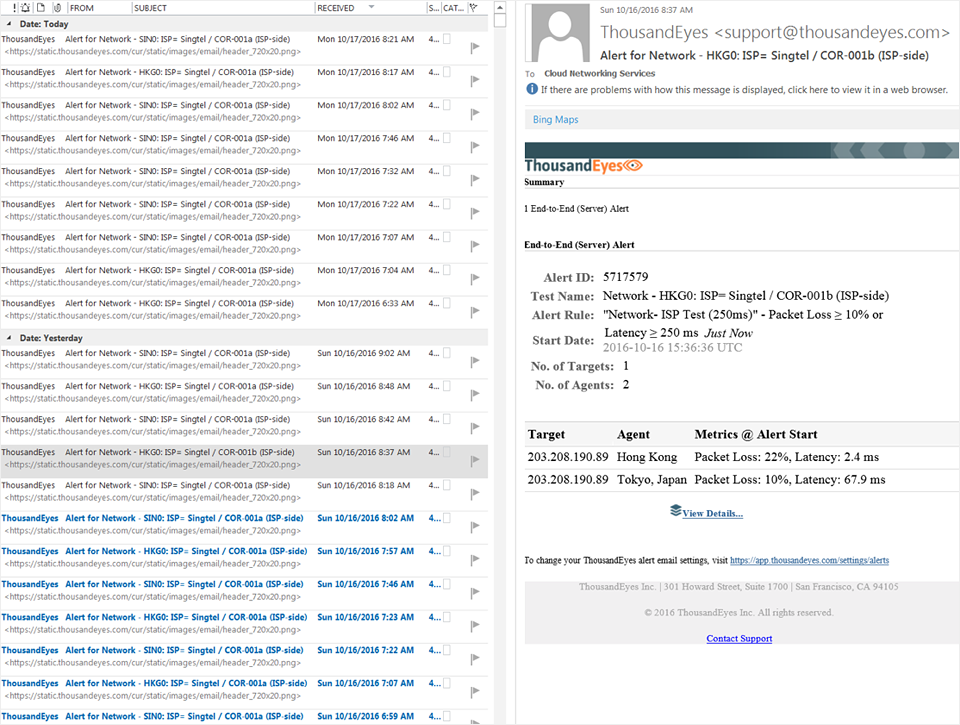The image size is (960, 725).
Task: Click the Contact Support link
Action: [x=739, y=638]
